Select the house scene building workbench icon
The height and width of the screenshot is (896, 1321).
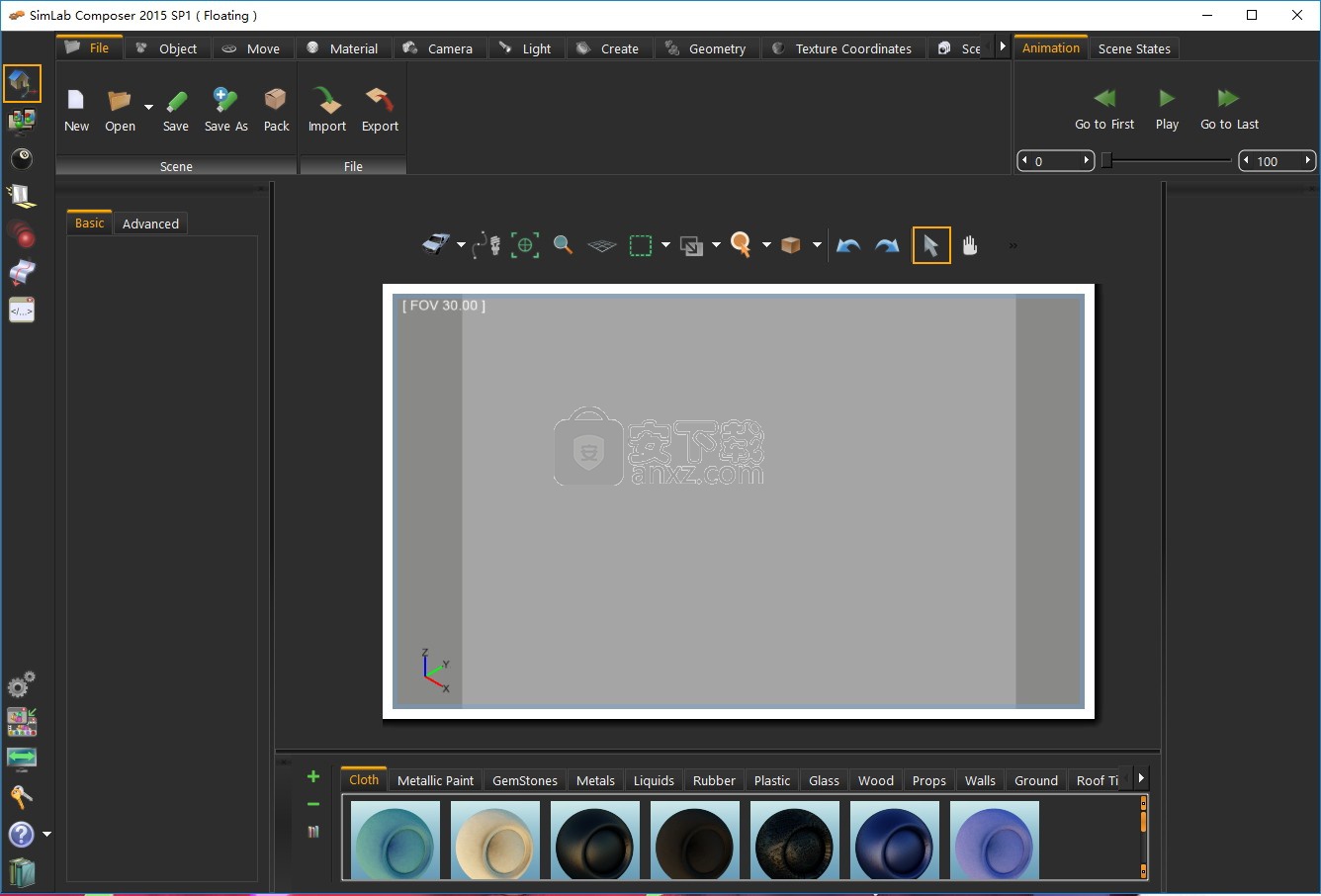click(22, 84)
